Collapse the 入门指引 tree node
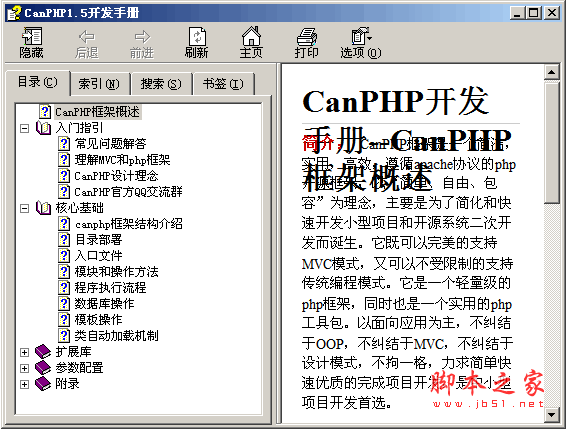566x429 pixels. pos(24,128)
